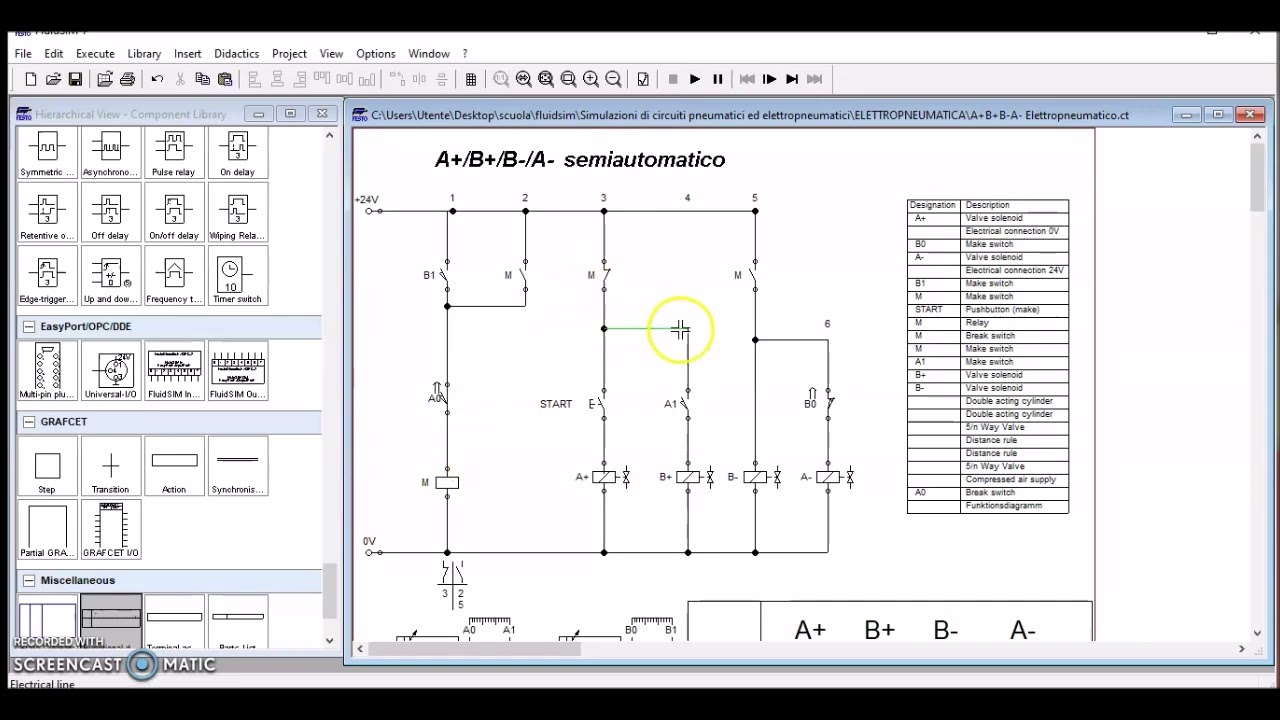
Task: Copy the selected component
Action: [x=202, y=79]
